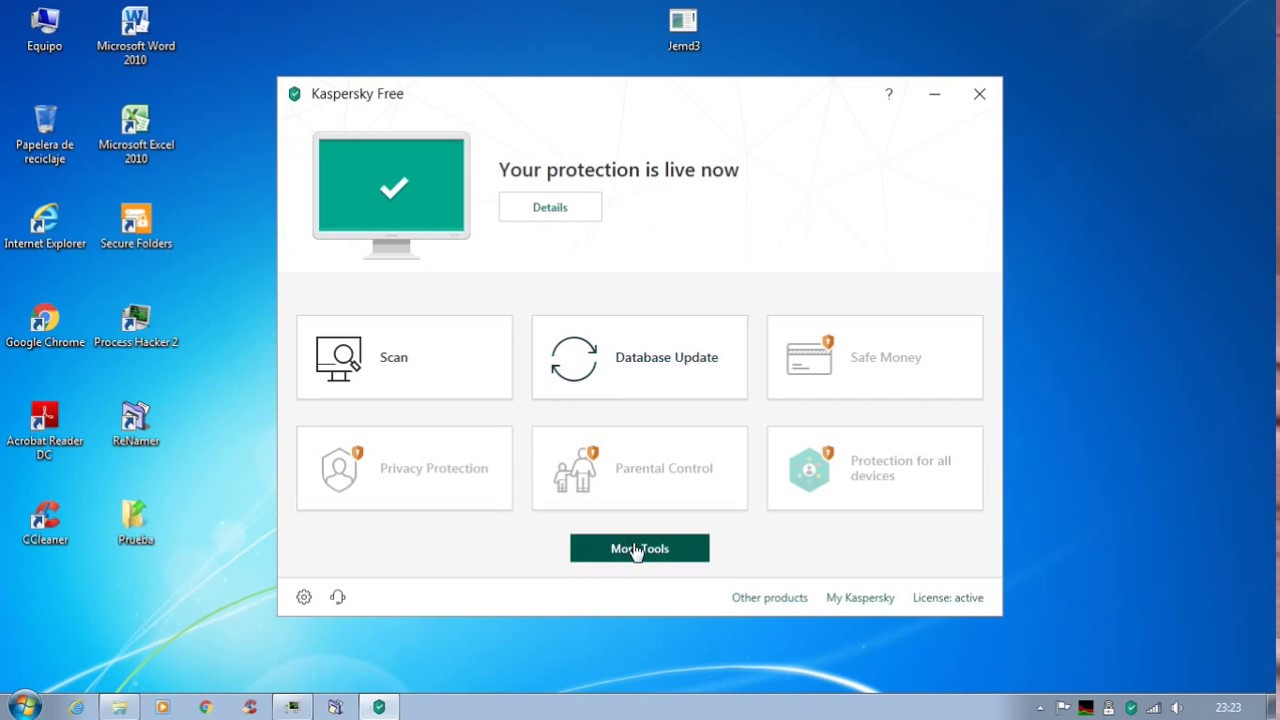
Task: Show hidden system tray icons arrow
Action: 1040,708
